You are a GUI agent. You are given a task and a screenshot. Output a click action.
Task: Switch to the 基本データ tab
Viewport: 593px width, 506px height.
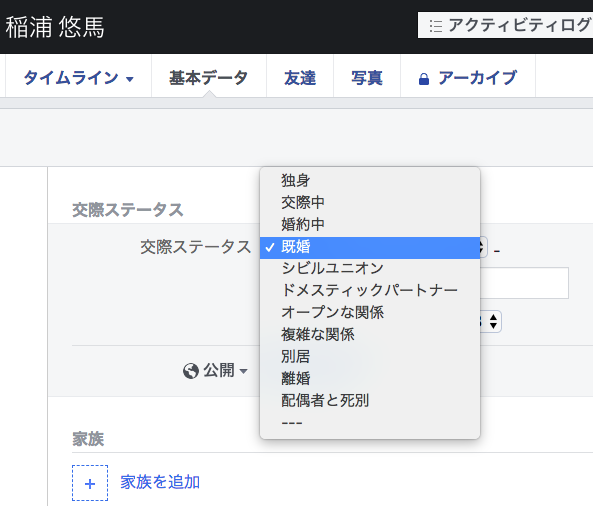tap(209, 77)
